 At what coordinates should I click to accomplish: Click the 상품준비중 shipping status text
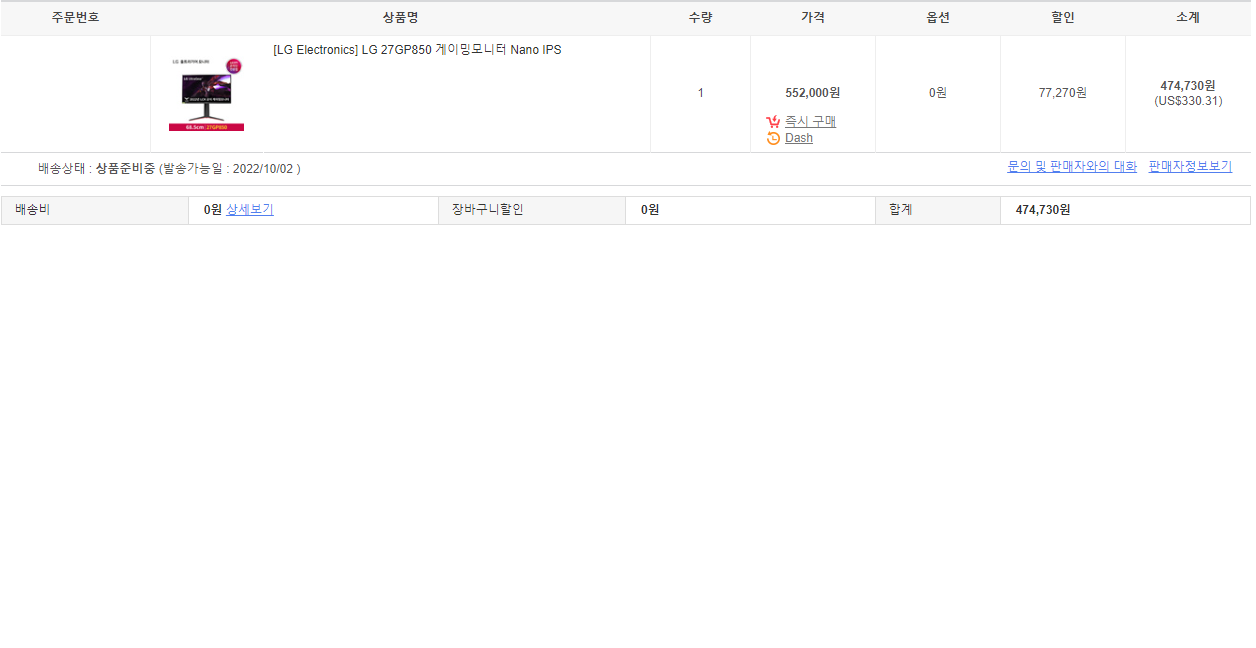point(125,169)
